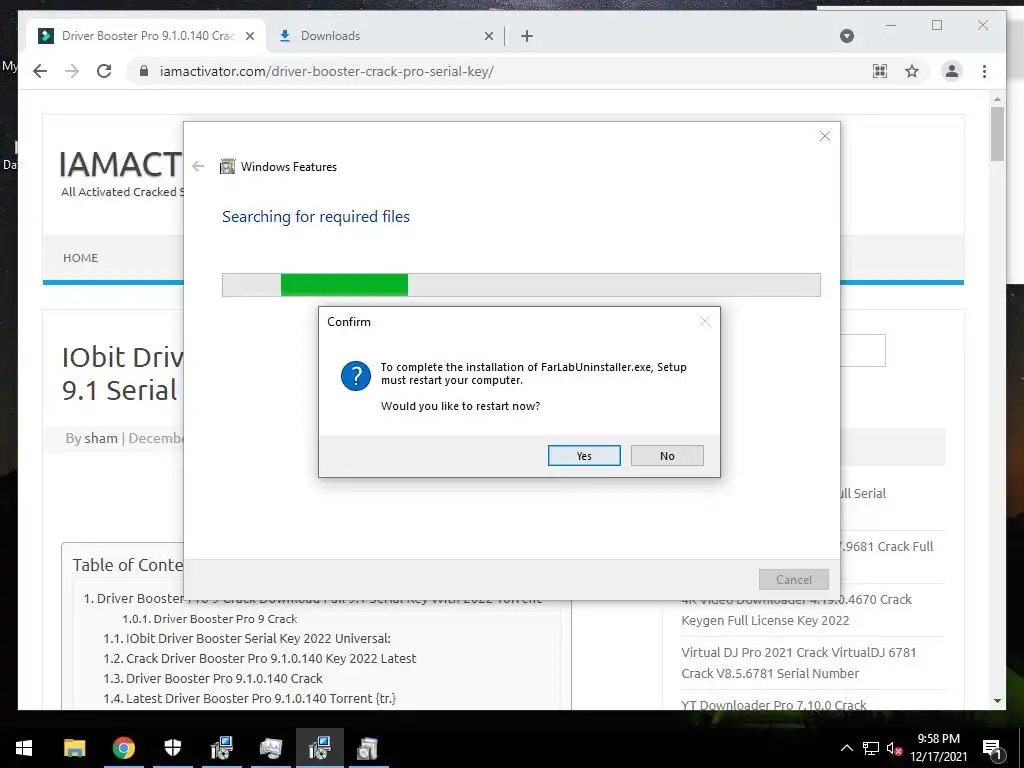Click the QR code icon in address bar

880,71
